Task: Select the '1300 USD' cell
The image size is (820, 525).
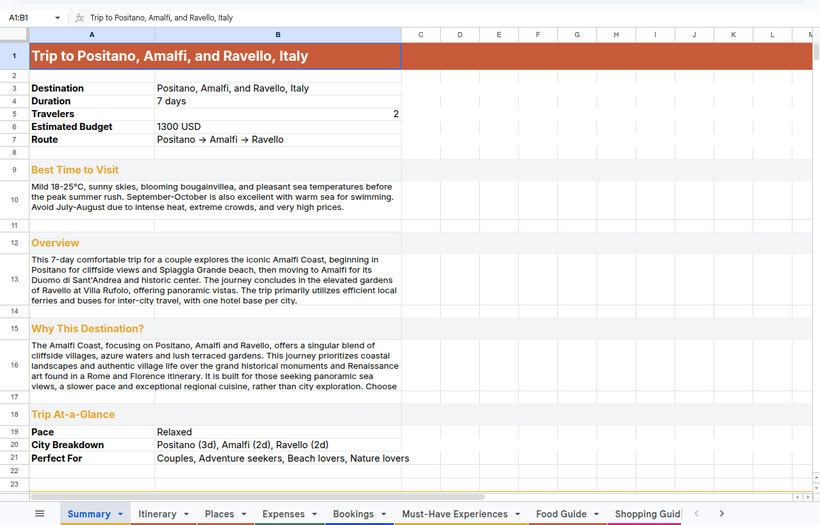Action: tap(278, 127)
